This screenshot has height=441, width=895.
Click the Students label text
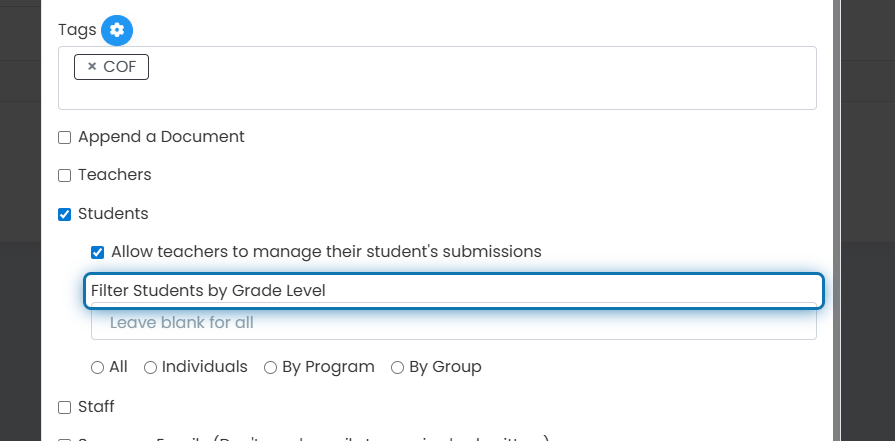[x=113, y=213]
